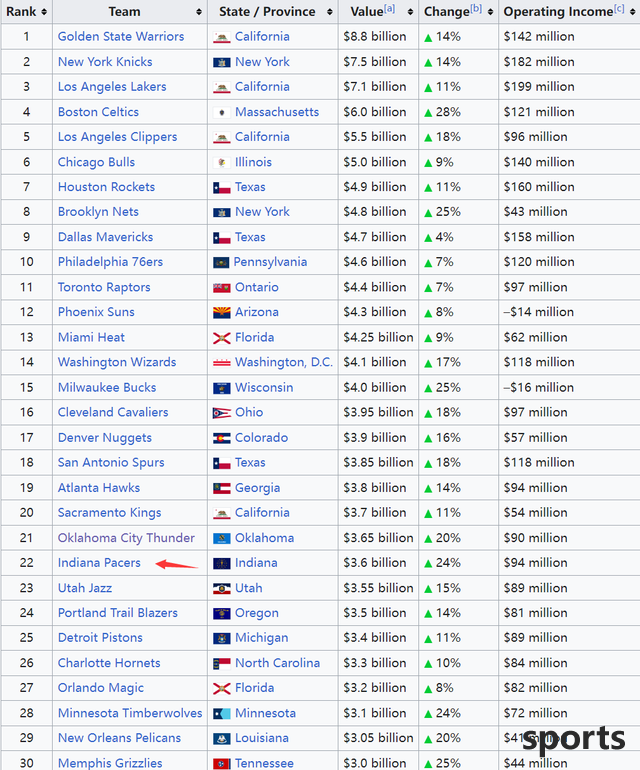
Task: Click the New York flag in Knicks row
Action: point(222,62)
